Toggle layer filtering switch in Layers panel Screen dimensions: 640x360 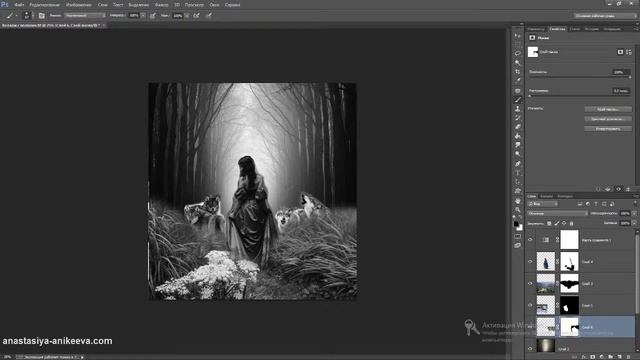pyautogui.click(x=635, y=203)
